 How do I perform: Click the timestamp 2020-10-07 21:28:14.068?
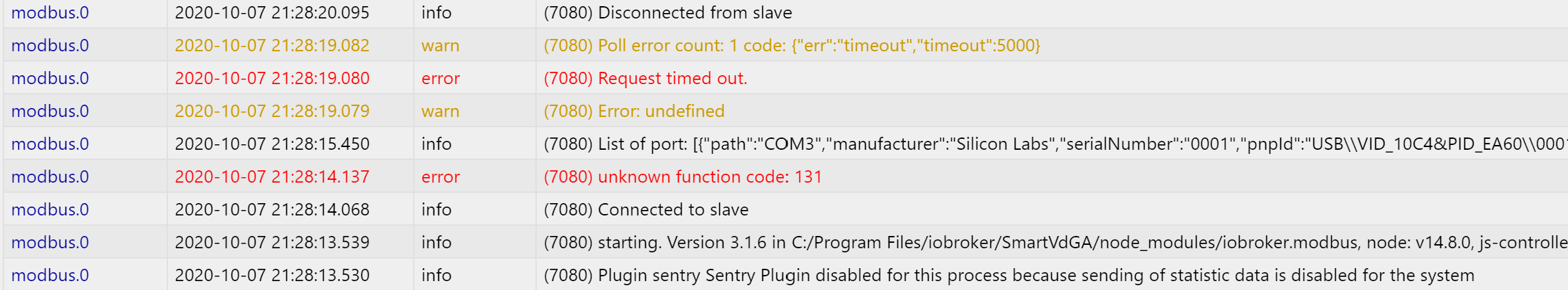[x=272, y=210]
